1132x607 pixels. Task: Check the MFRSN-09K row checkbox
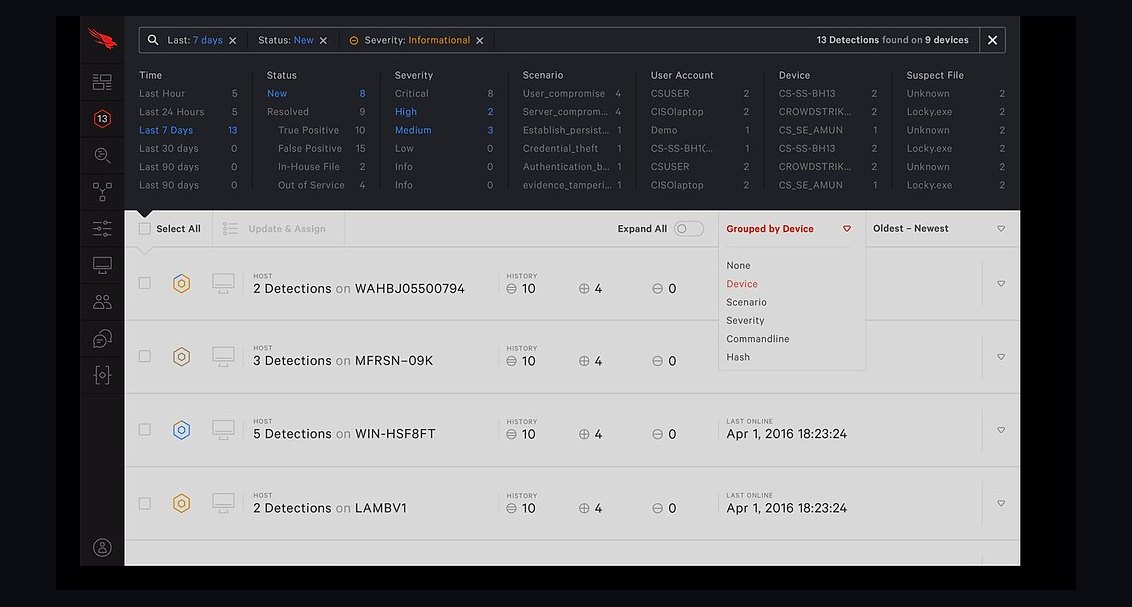144,356
